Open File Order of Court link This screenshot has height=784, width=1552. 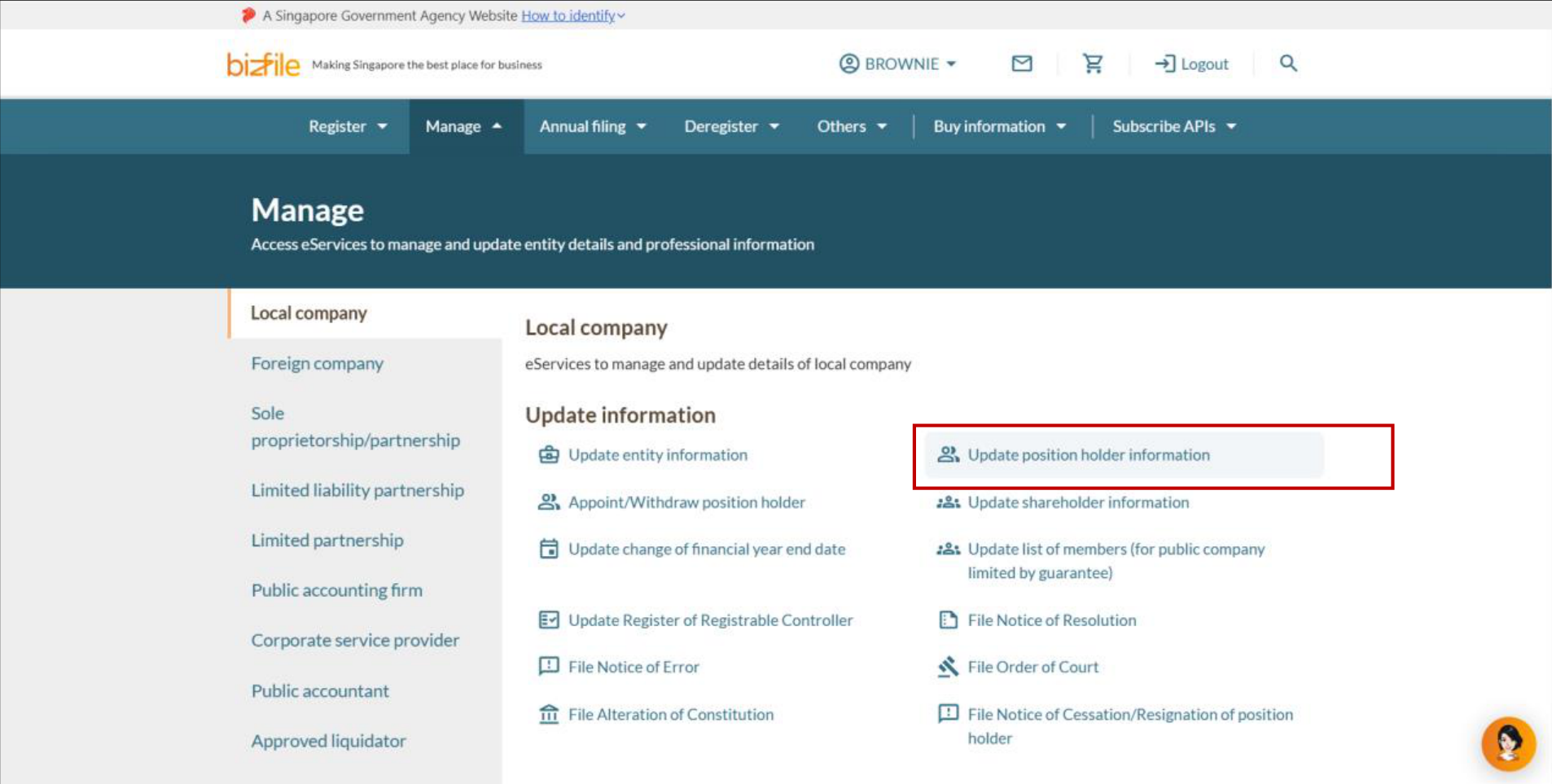pyautogui.click(x=1032, y=667)
